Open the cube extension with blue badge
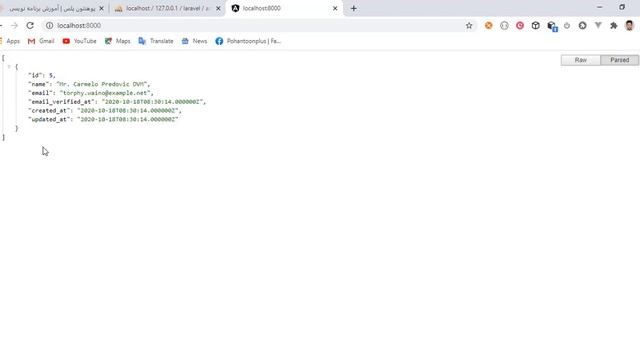 coord(552,26)
